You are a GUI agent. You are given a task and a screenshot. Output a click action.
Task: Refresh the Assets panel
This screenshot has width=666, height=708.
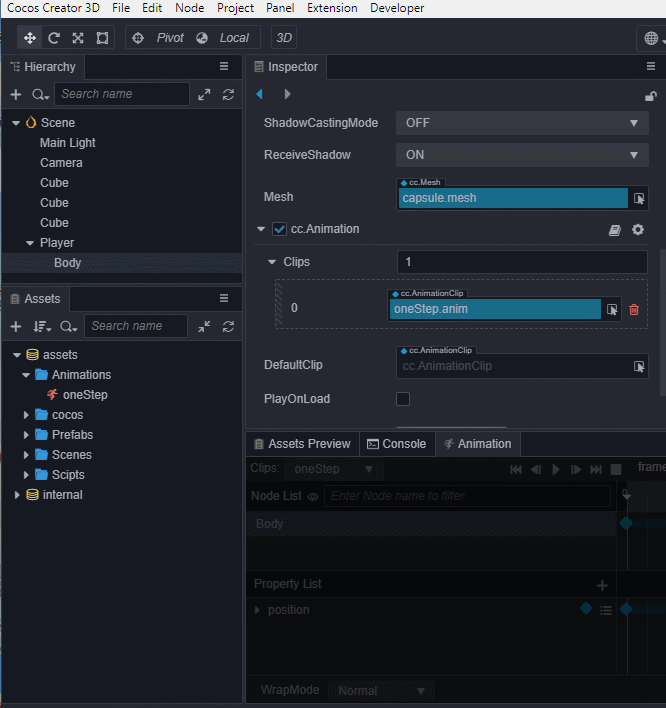click(x=228, y=326)
